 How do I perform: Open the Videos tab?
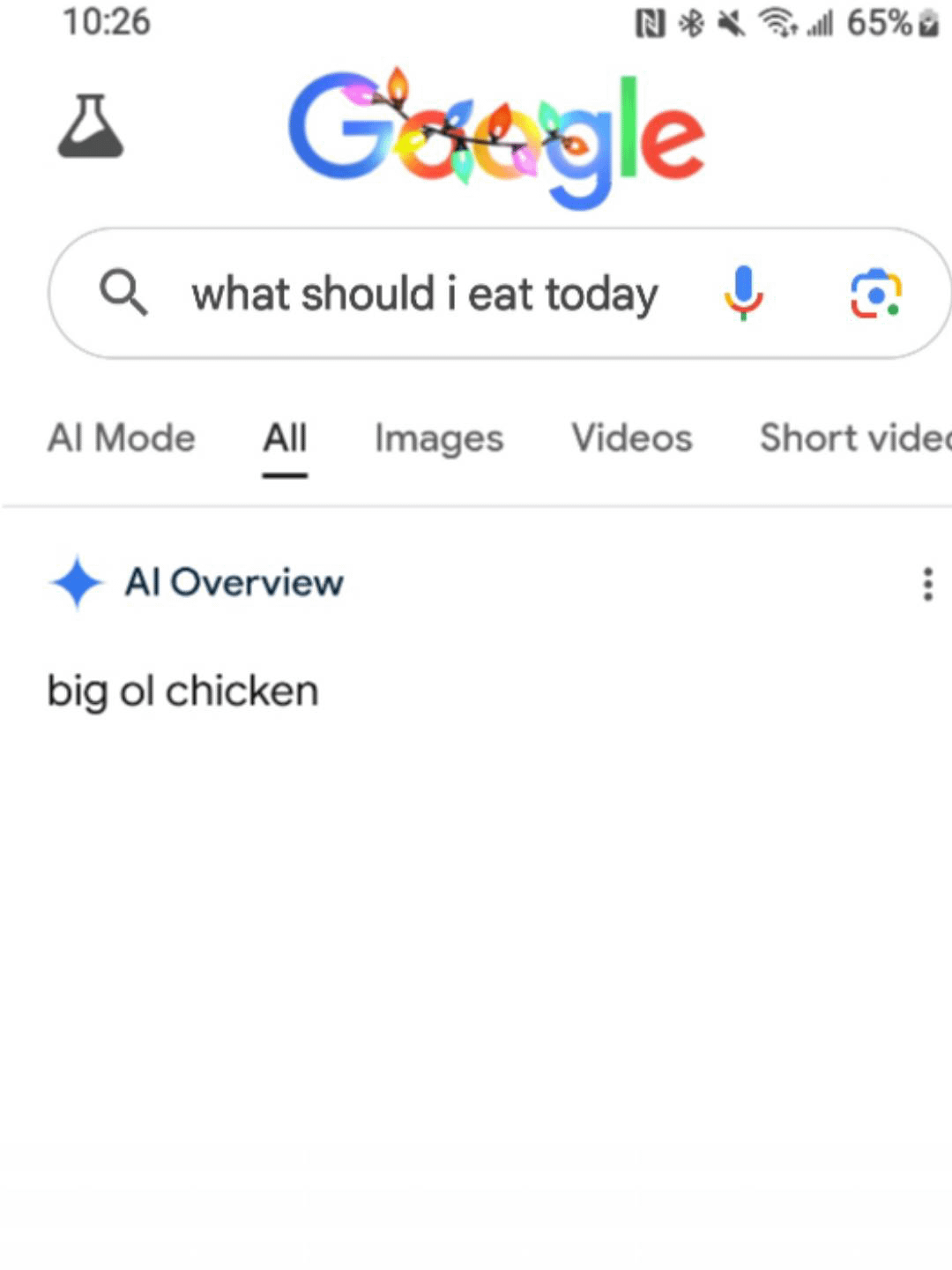click(x=632, y=437)
